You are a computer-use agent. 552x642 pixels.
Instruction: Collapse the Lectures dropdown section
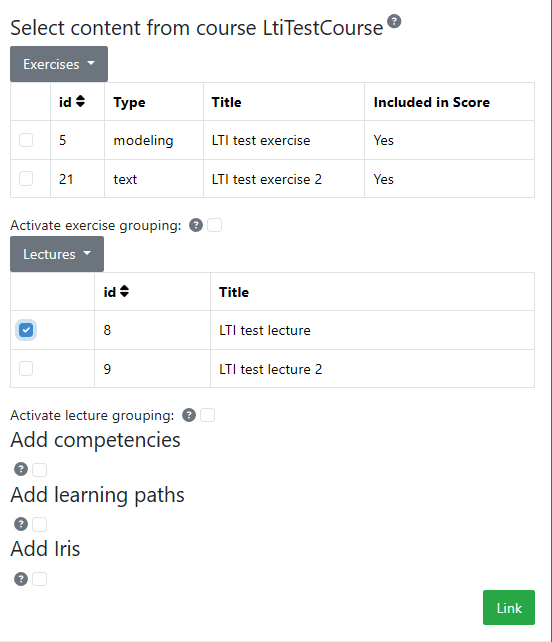tap(57, 254)
